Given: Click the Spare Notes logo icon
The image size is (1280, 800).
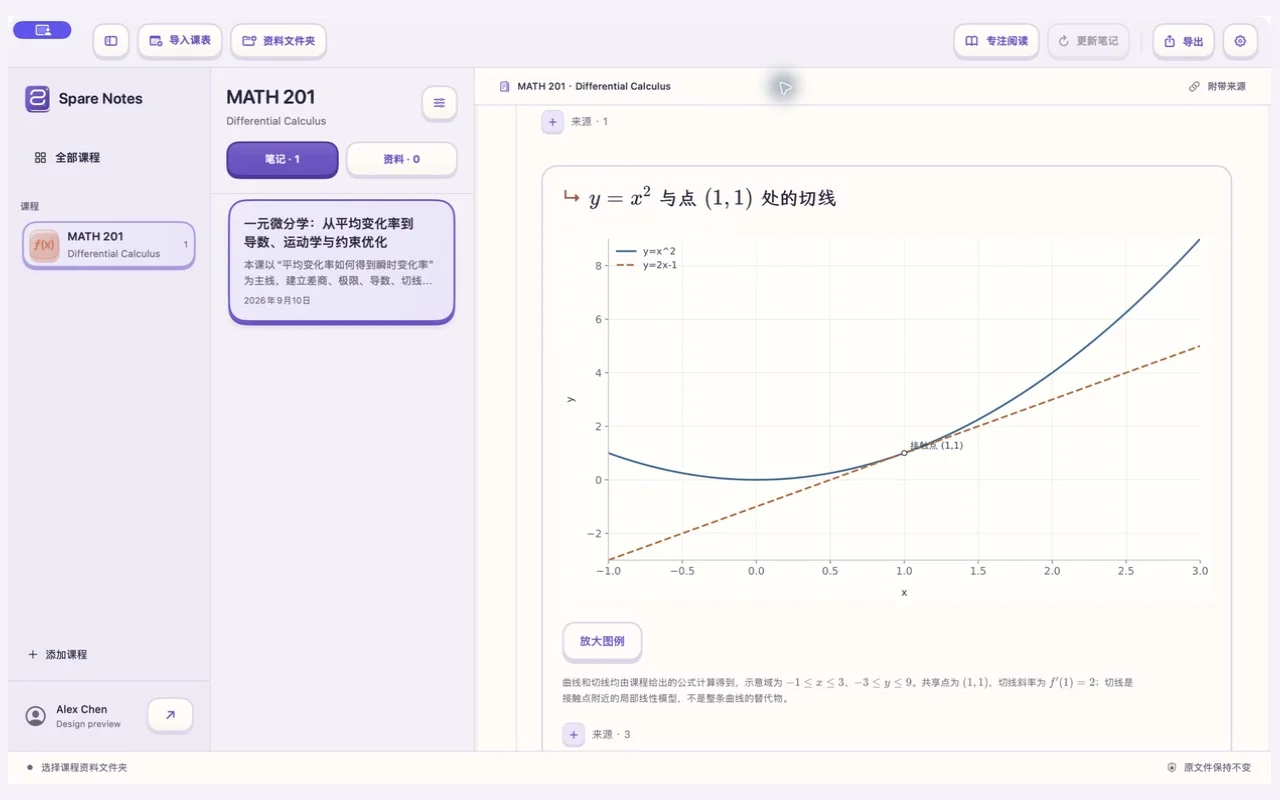Looking at the screenshot, I should coord(38,98).
